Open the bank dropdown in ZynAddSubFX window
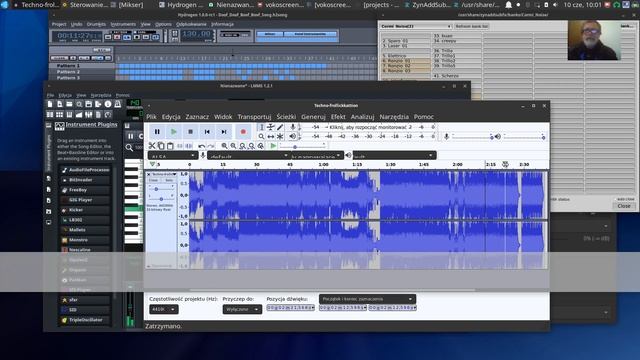640x360 pixels. [416, 26]
